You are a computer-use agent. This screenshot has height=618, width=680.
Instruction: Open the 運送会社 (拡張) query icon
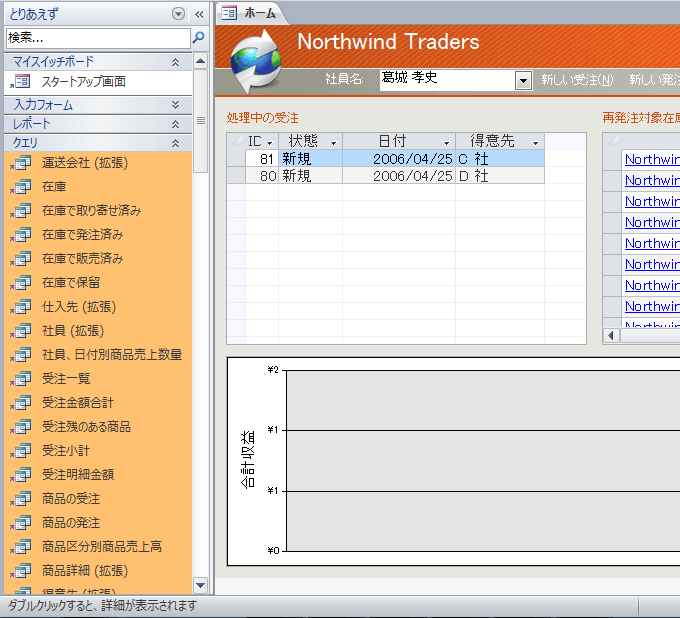click(x=21, y=163)
